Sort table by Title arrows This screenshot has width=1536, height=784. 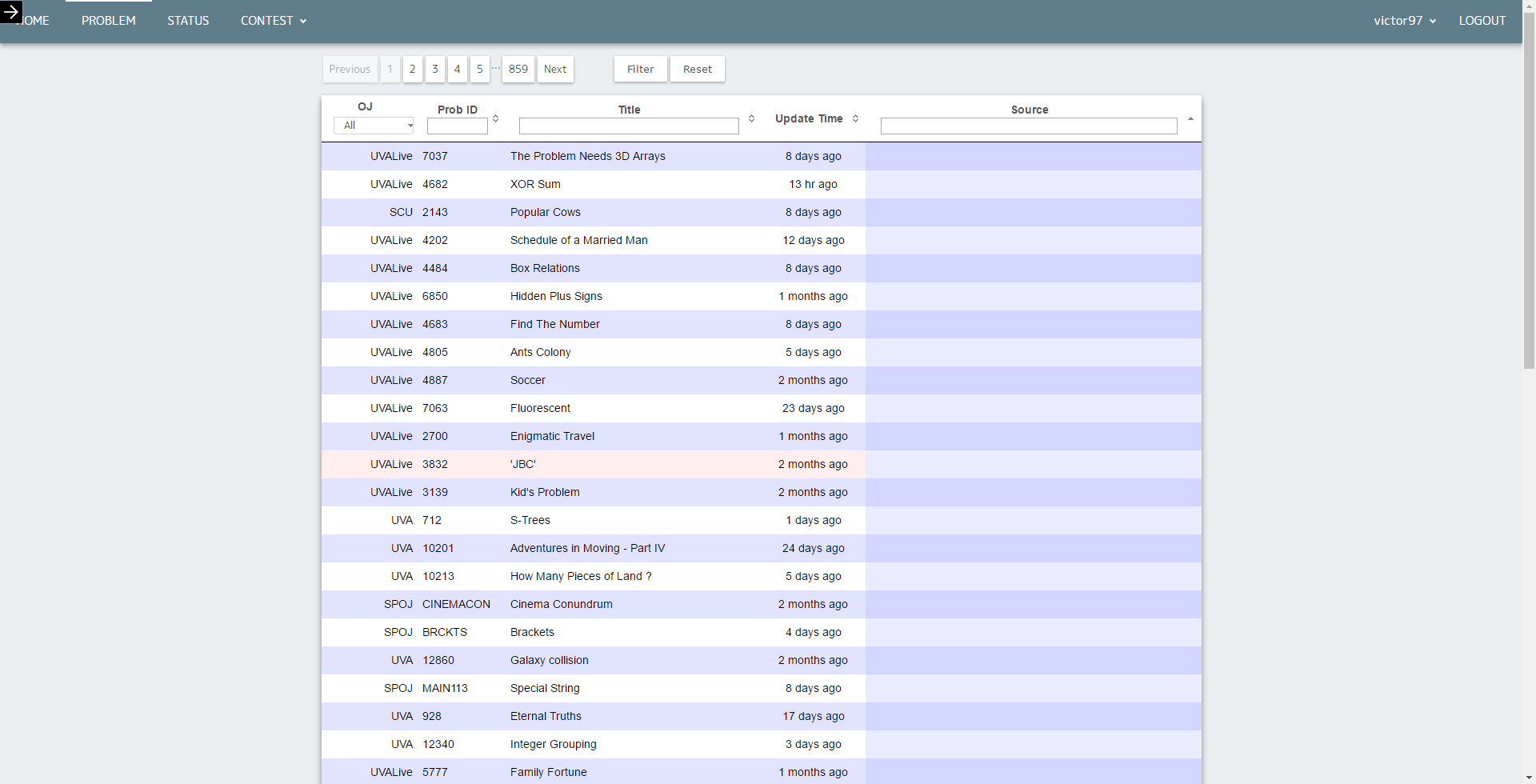(x=751, y=118)
